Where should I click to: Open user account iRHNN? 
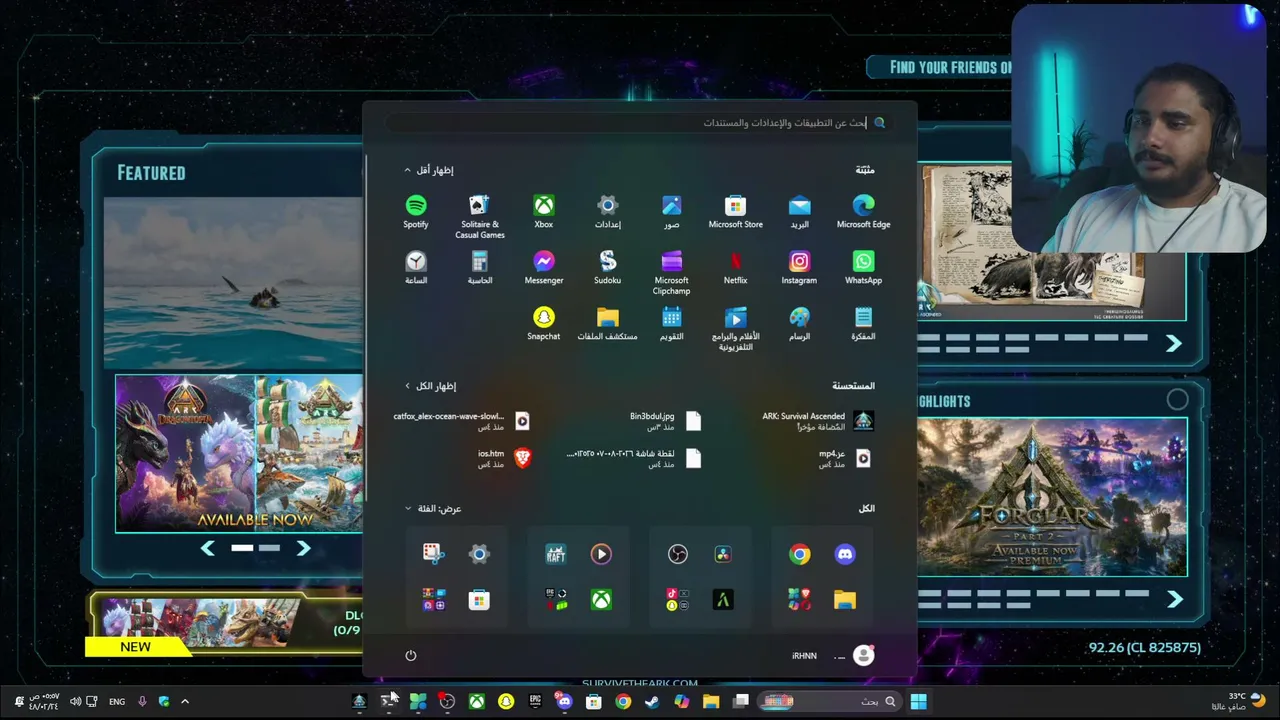click(x=833, y=655)
